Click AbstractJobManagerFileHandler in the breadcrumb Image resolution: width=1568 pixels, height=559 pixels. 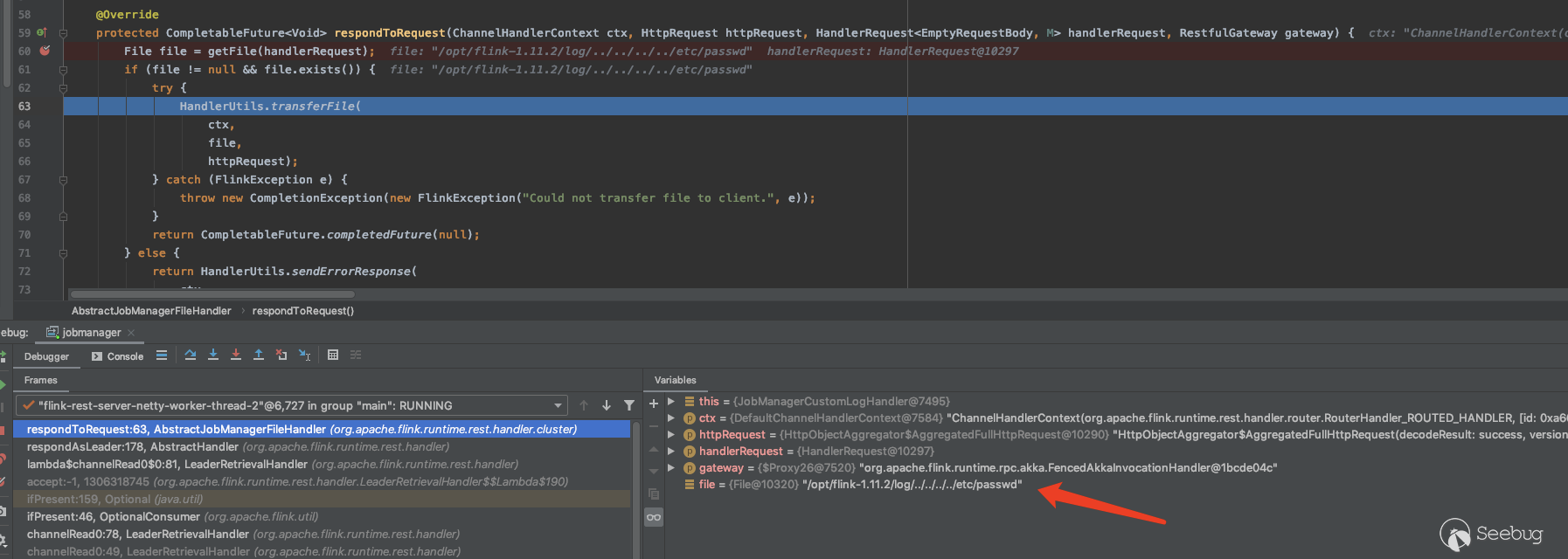pos(151,311)
